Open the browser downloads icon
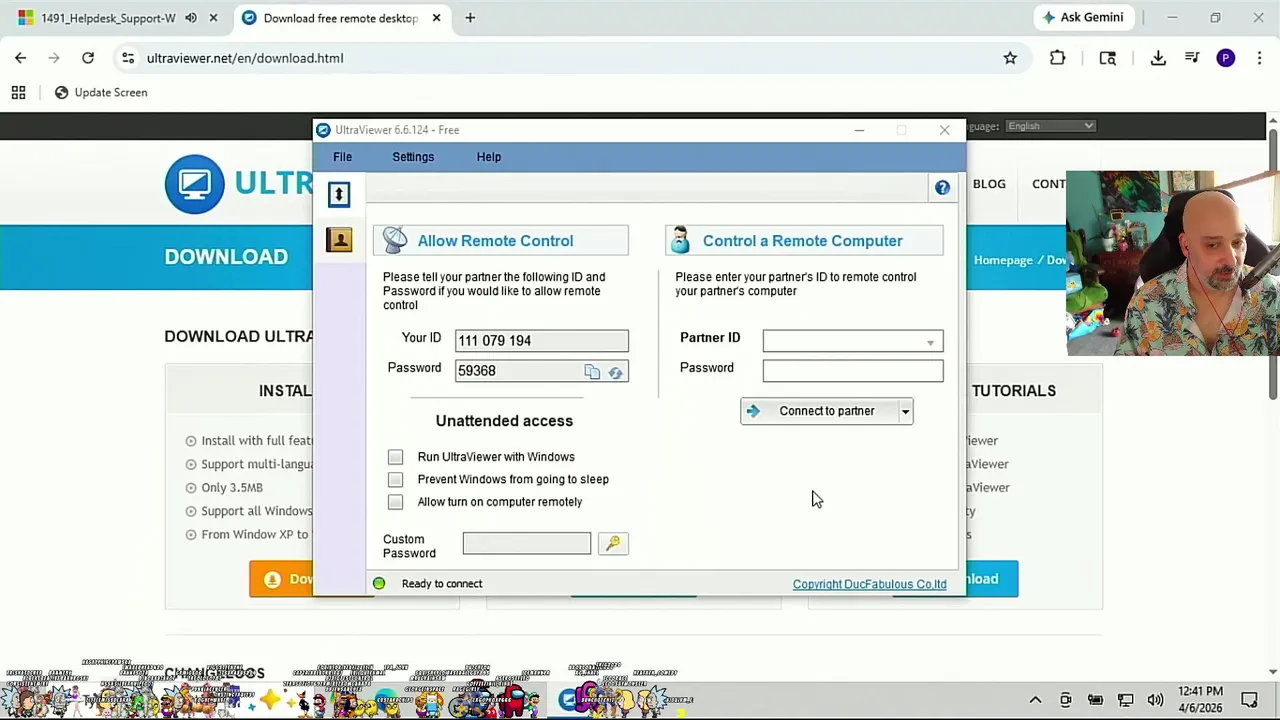 1158,58
